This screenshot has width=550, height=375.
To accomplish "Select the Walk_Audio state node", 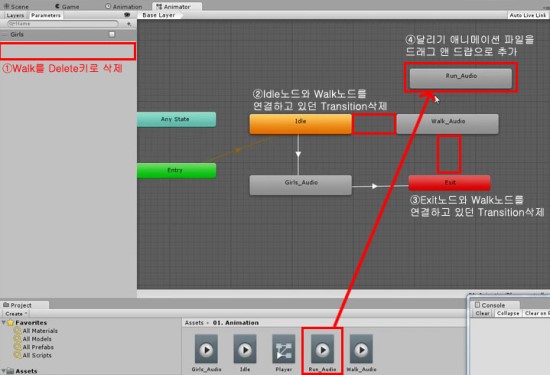I will [448, 123].
